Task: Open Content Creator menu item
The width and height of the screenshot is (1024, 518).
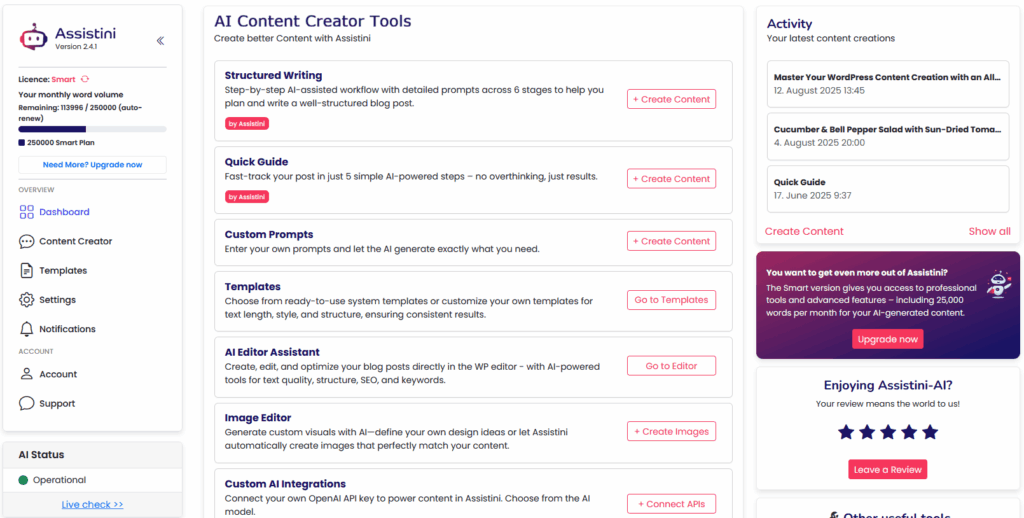Action: click(x=76, y=241)
